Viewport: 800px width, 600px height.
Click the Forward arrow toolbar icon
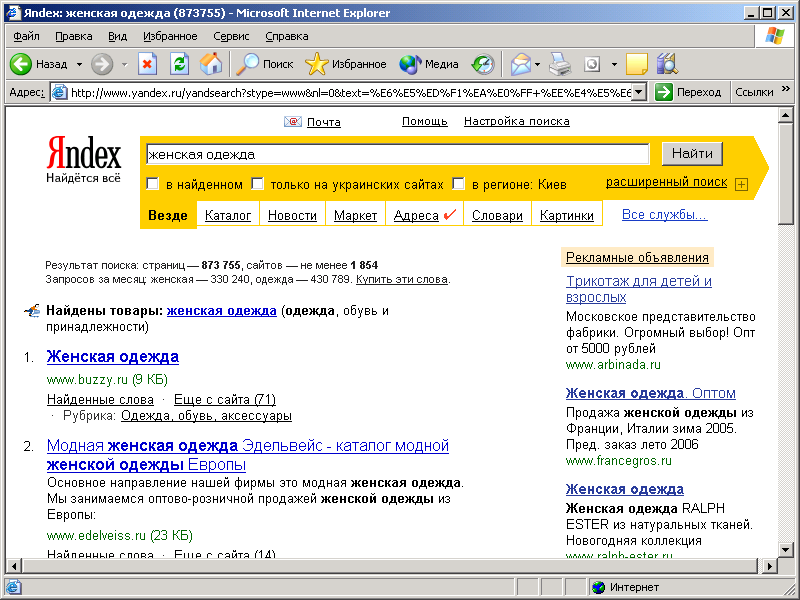coord(102,64)
